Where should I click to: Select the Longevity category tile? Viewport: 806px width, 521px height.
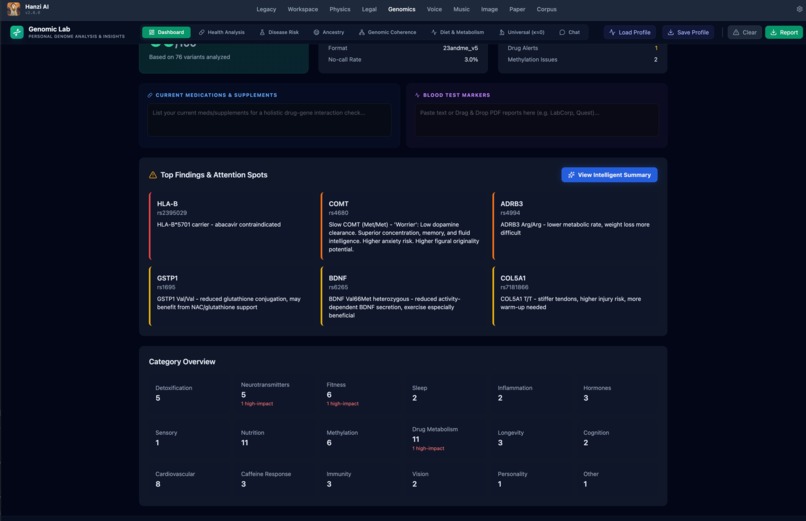pos(532,438)
